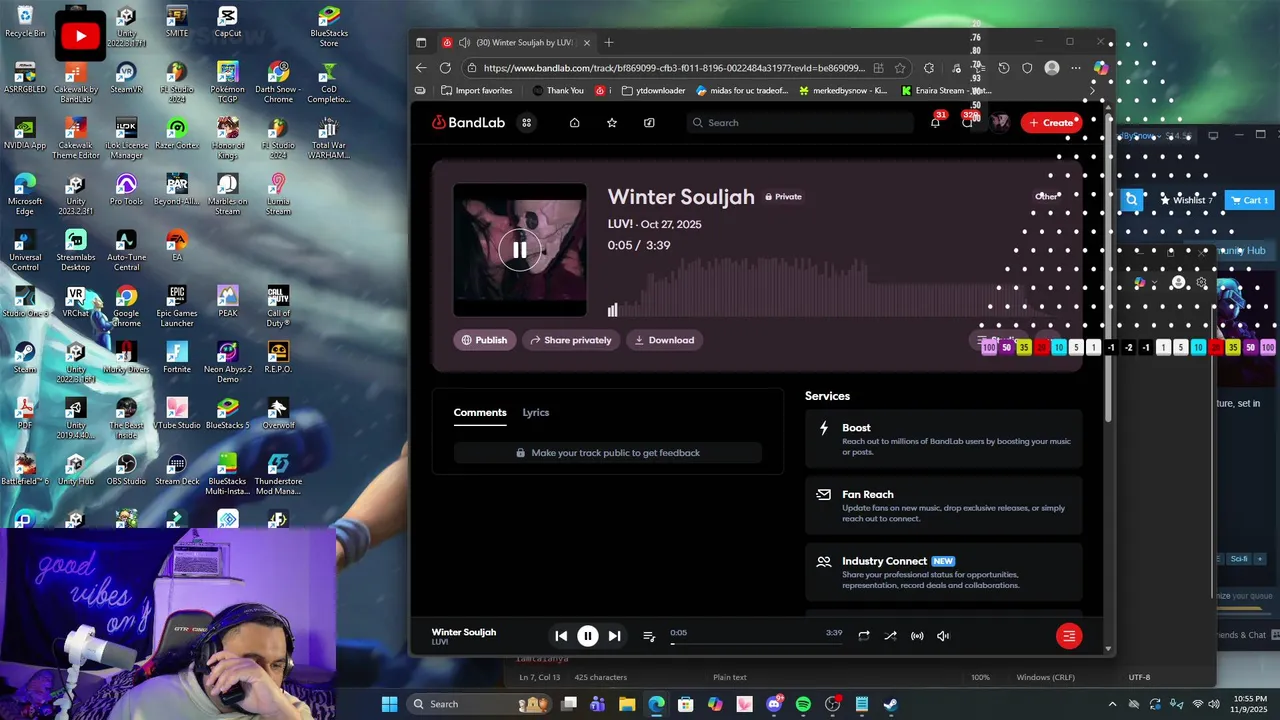
Task: Toggle repeat in player bar
Action: (x=864, y=636)
